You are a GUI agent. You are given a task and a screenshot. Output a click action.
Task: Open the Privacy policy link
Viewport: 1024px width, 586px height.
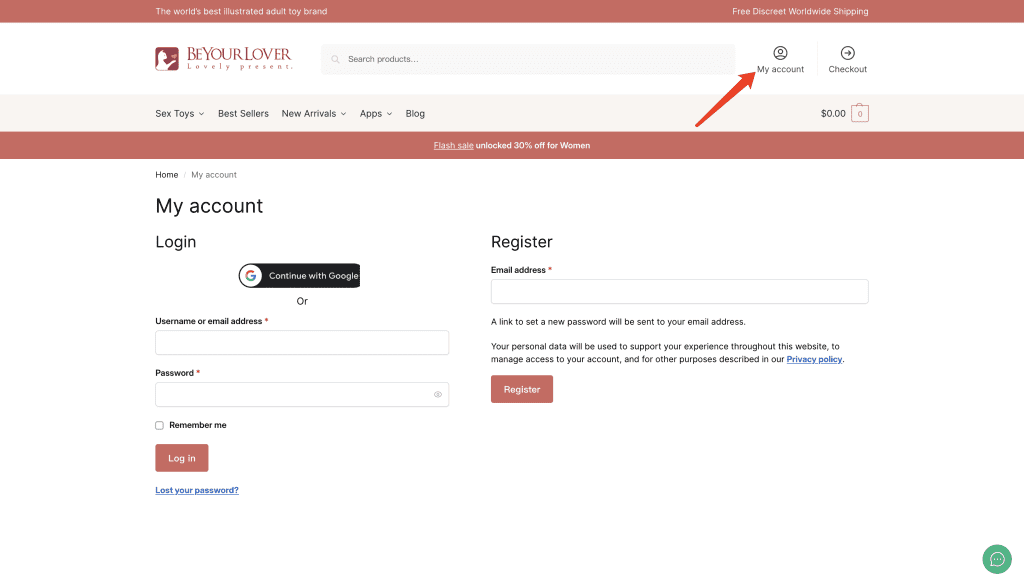click(x=814, y=359)
